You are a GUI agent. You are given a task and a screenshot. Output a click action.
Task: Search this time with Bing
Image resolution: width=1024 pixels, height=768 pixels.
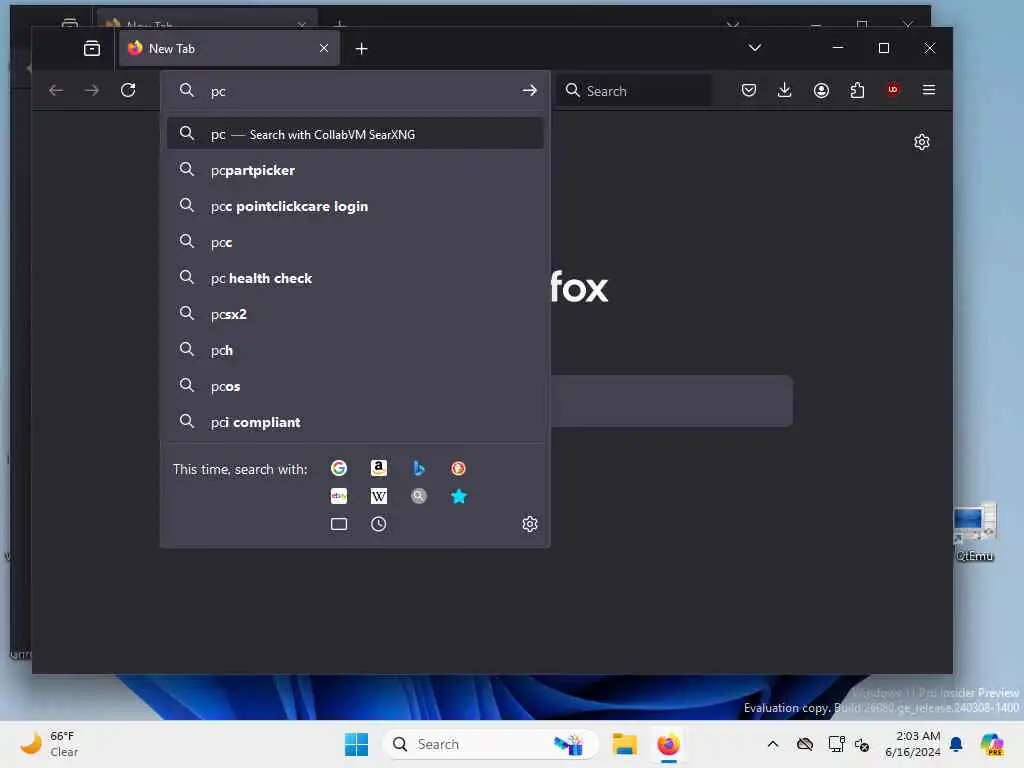(x=419, y=468)
